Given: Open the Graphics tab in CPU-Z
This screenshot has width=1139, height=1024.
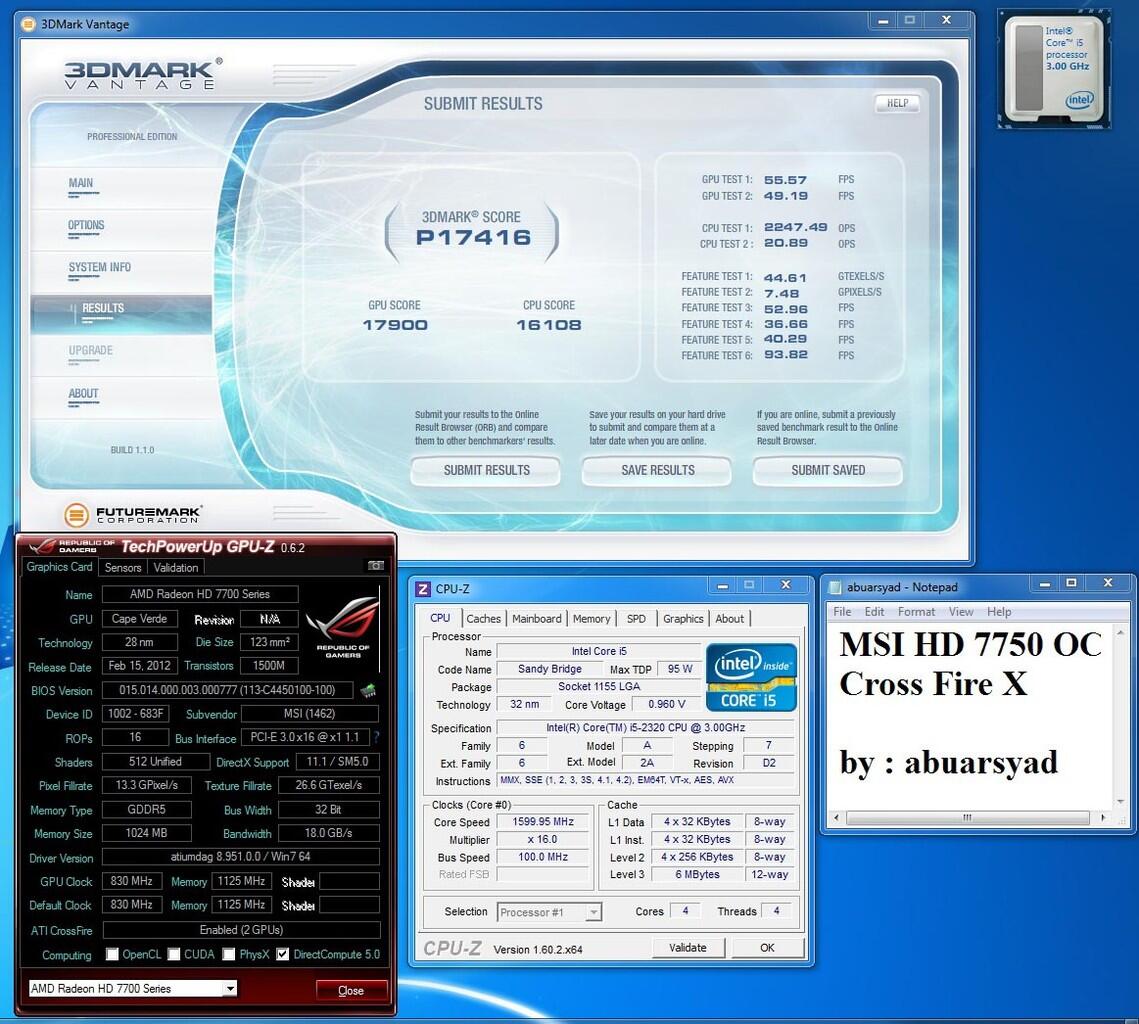Looking at the screenshot, I should click(x=683, y=619).
